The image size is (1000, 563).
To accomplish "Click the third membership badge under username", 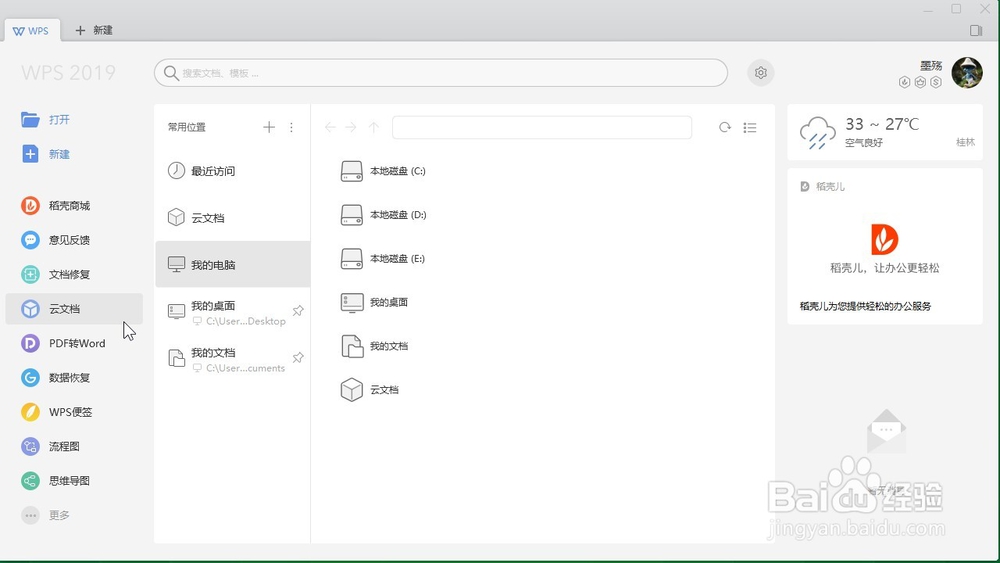I will [x=936, y=82].
